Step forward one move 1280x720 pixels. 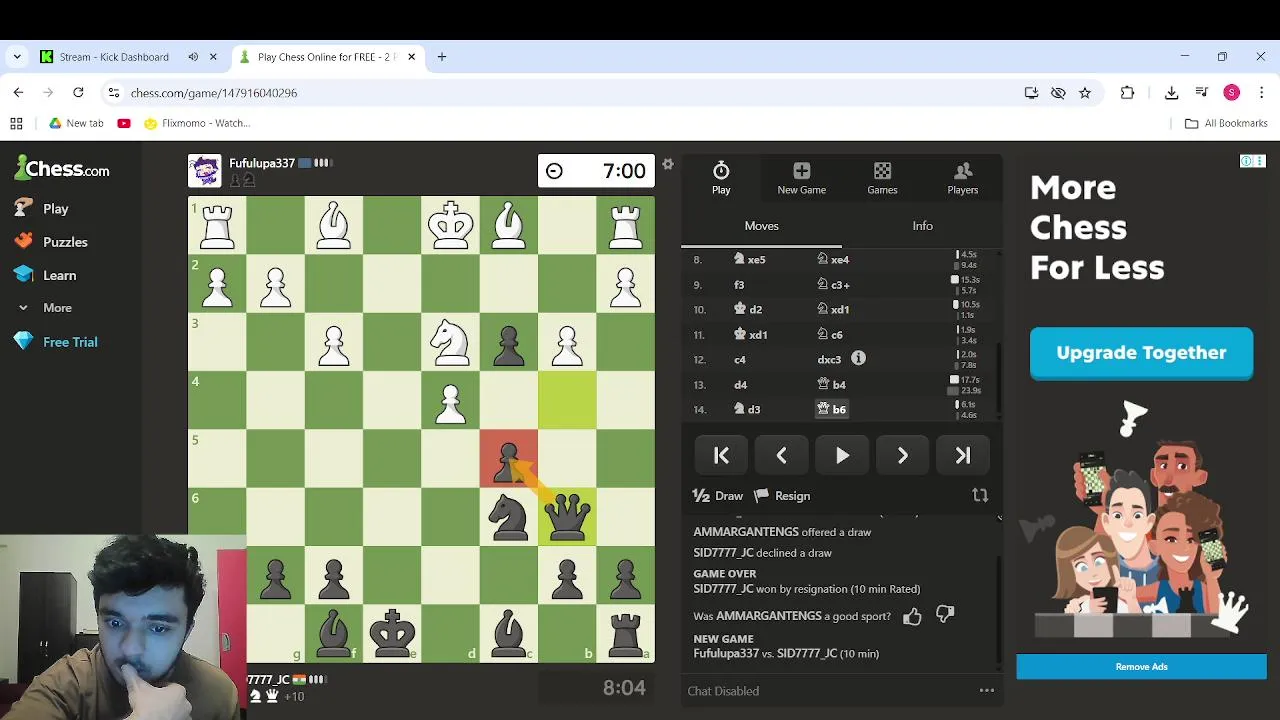tap(902, 455)
